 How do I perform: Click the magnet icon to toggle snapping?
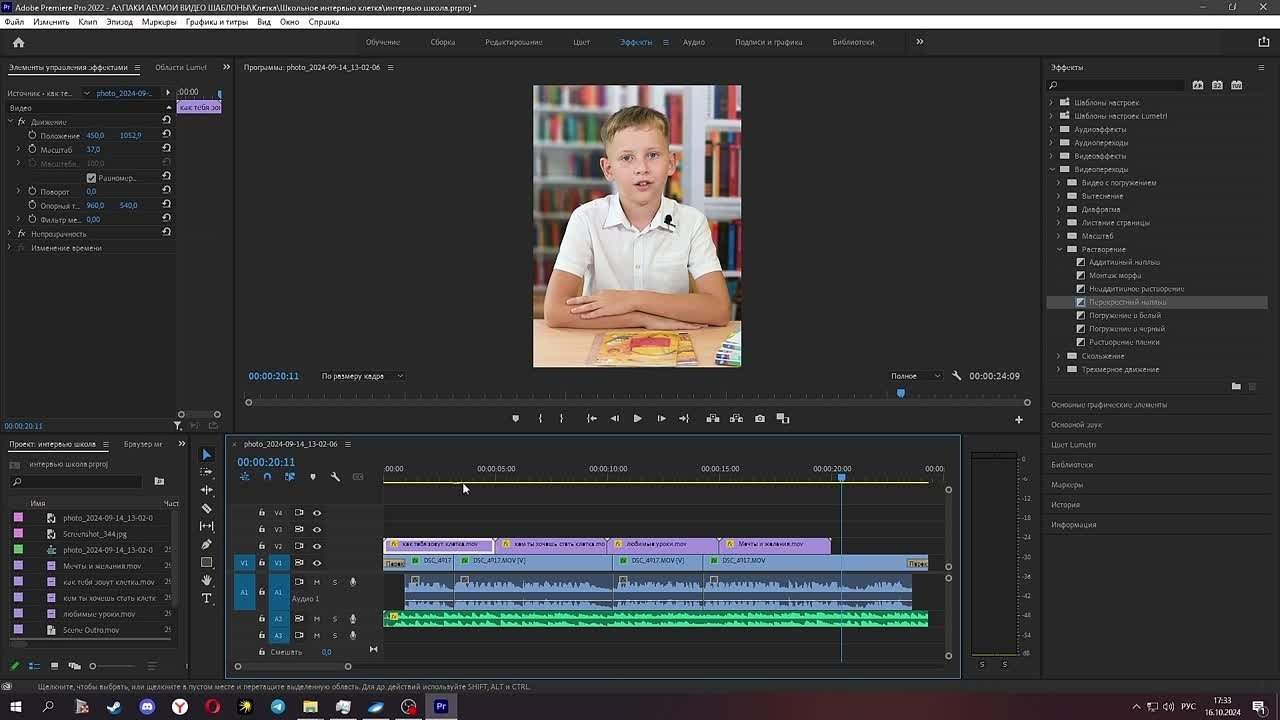267,477
